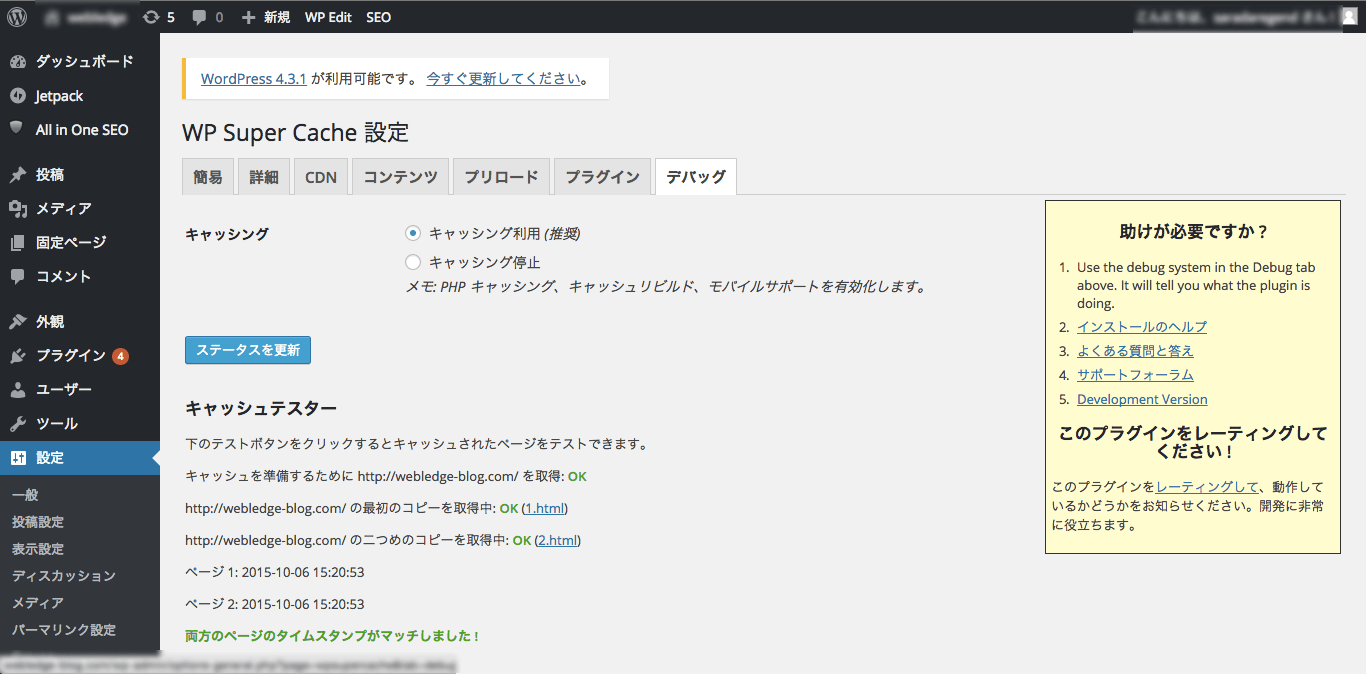Click the Jetpack sidebar icon

(18, 96)
